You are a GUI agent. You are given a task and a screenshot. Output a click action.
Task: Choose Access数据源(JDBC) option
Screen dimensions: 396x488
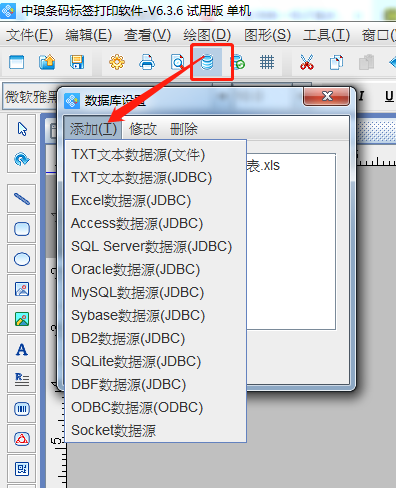[x=156, y=224]
